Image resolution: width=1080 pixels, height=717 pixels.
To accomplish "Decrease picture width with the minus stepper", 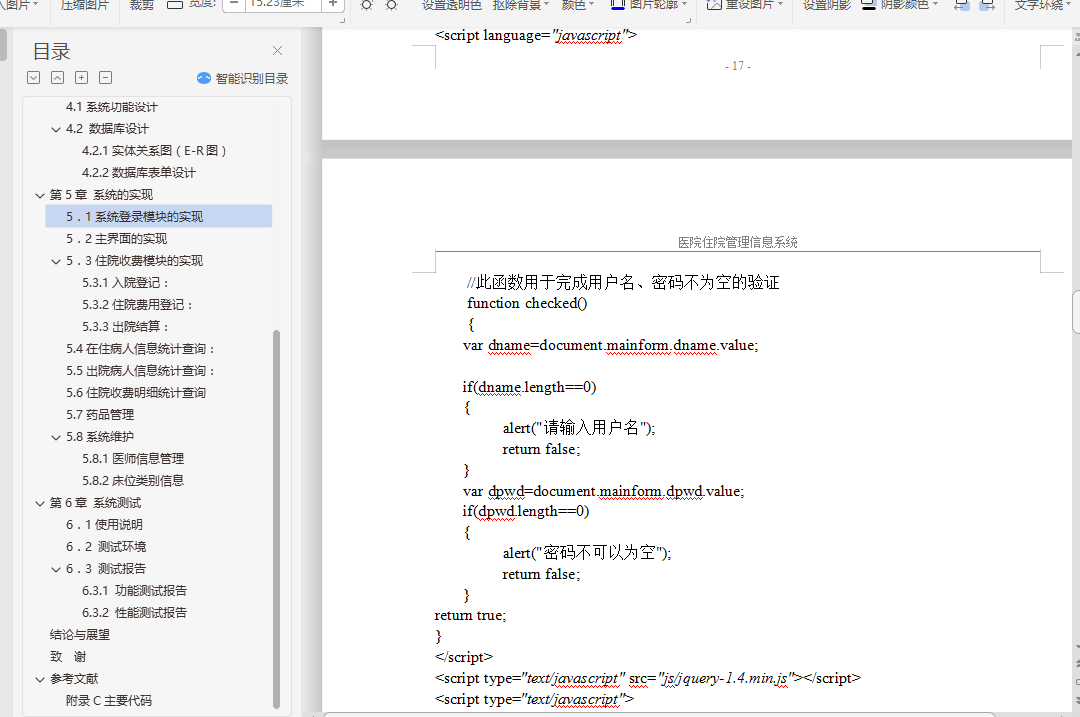I will coord(234,4).
